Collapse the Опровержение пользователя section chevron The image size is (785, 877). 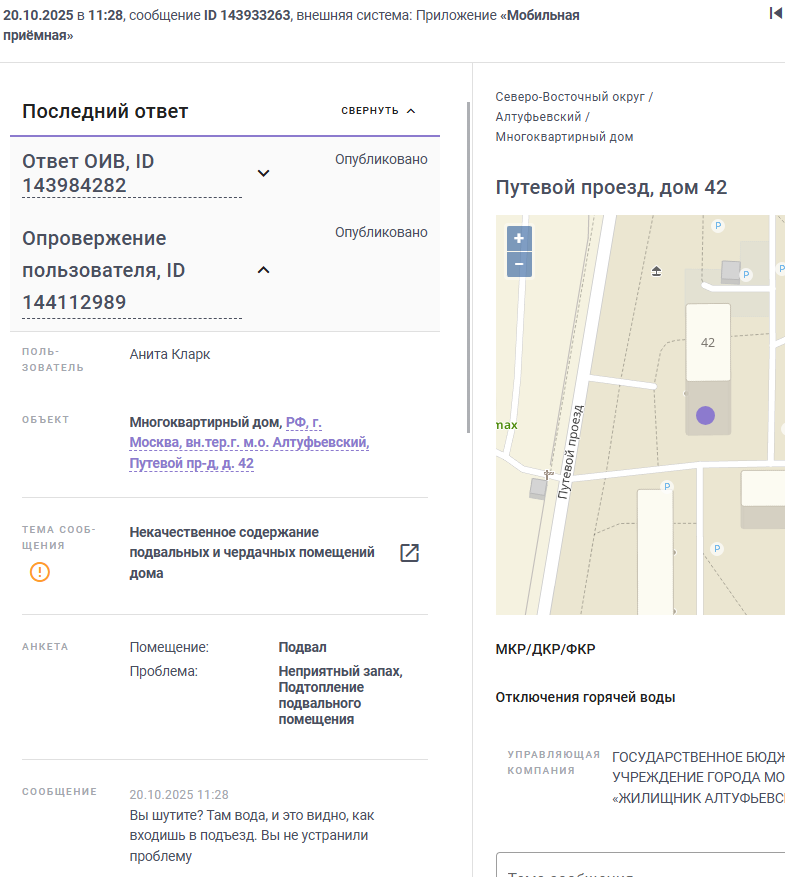tap(263, 269)
